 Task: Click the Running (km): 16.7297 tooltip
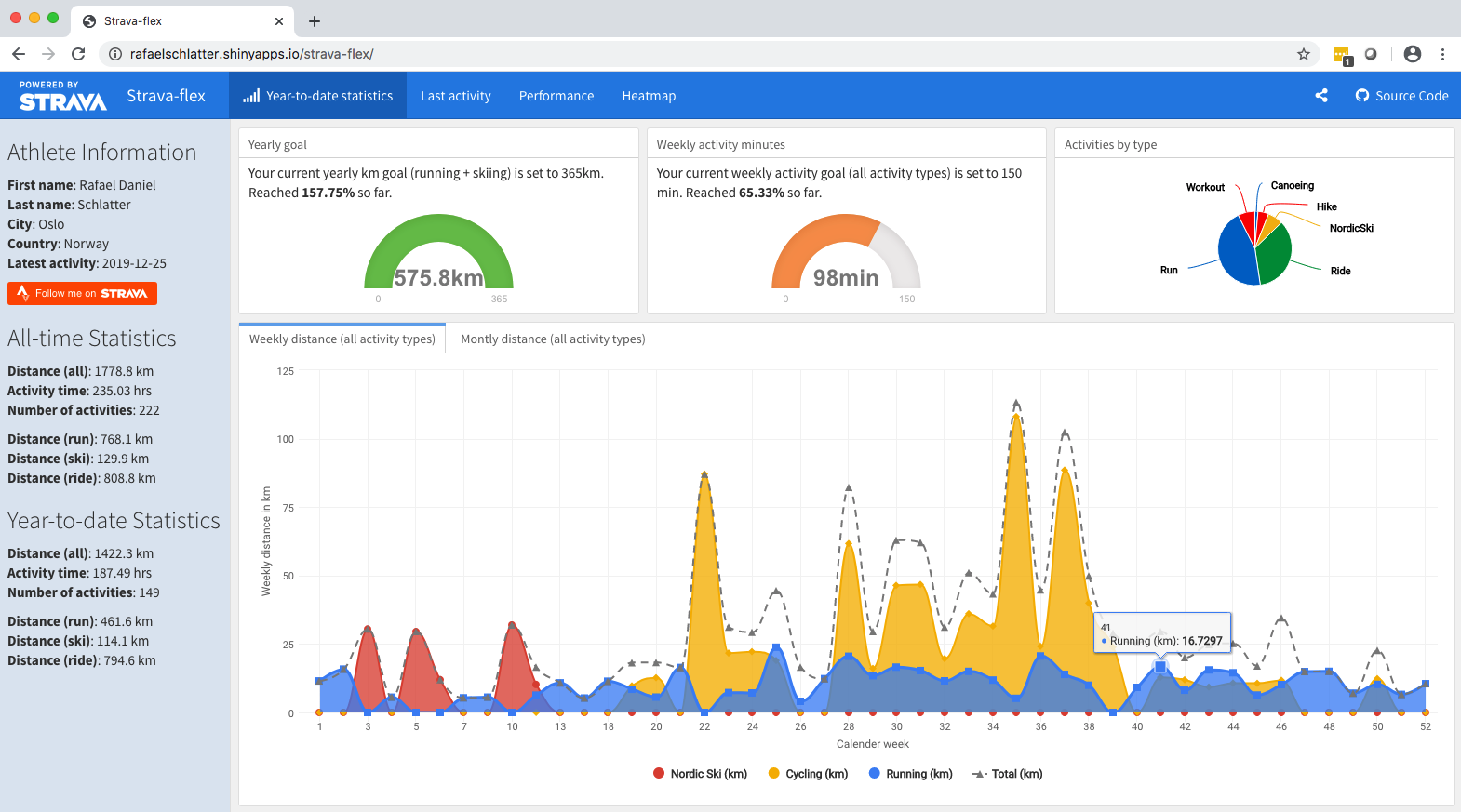coord(1162,633)
